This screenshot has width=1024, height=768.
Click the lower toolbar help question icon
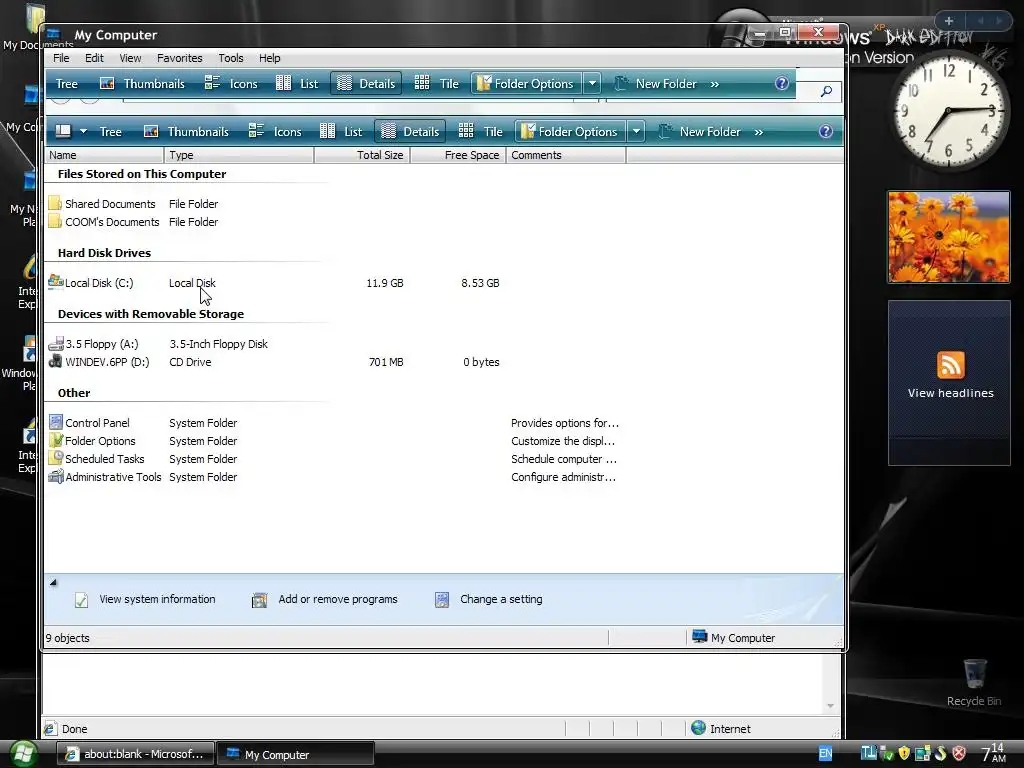[x=825, y=131]
